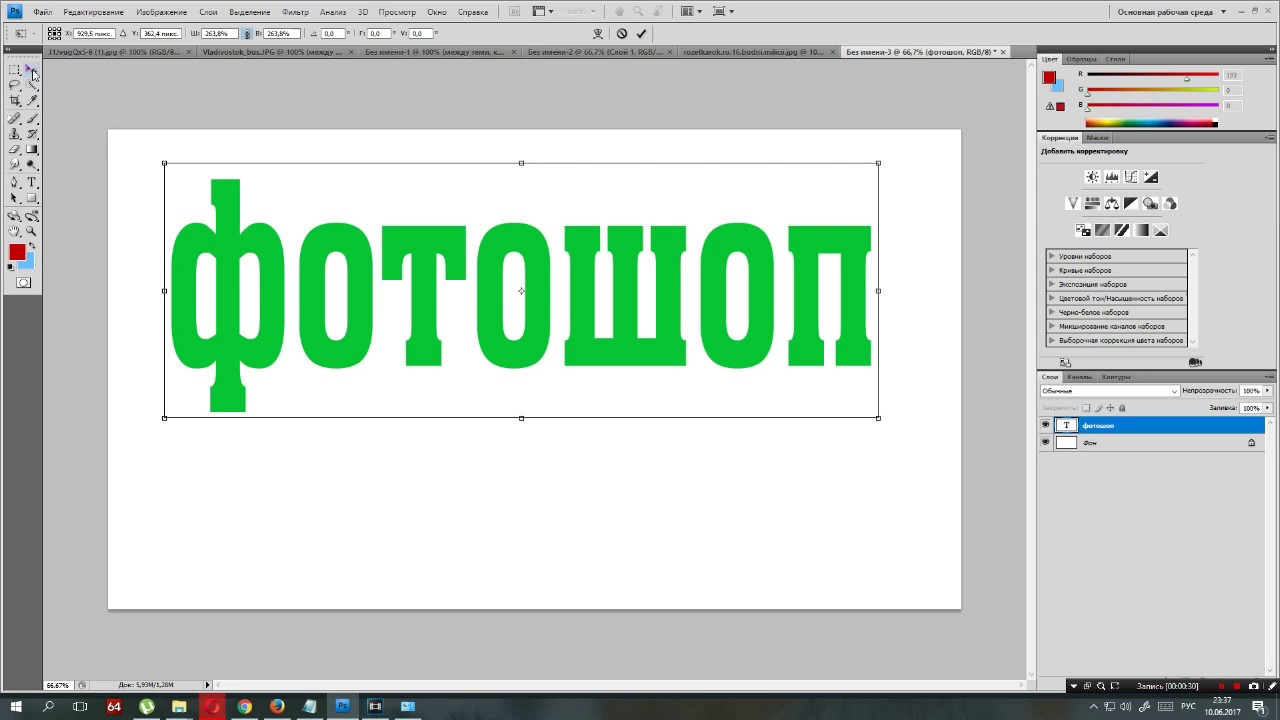Open the Редактирование menu
Viewport: 1280px width, 720px height.
(94, 12)
